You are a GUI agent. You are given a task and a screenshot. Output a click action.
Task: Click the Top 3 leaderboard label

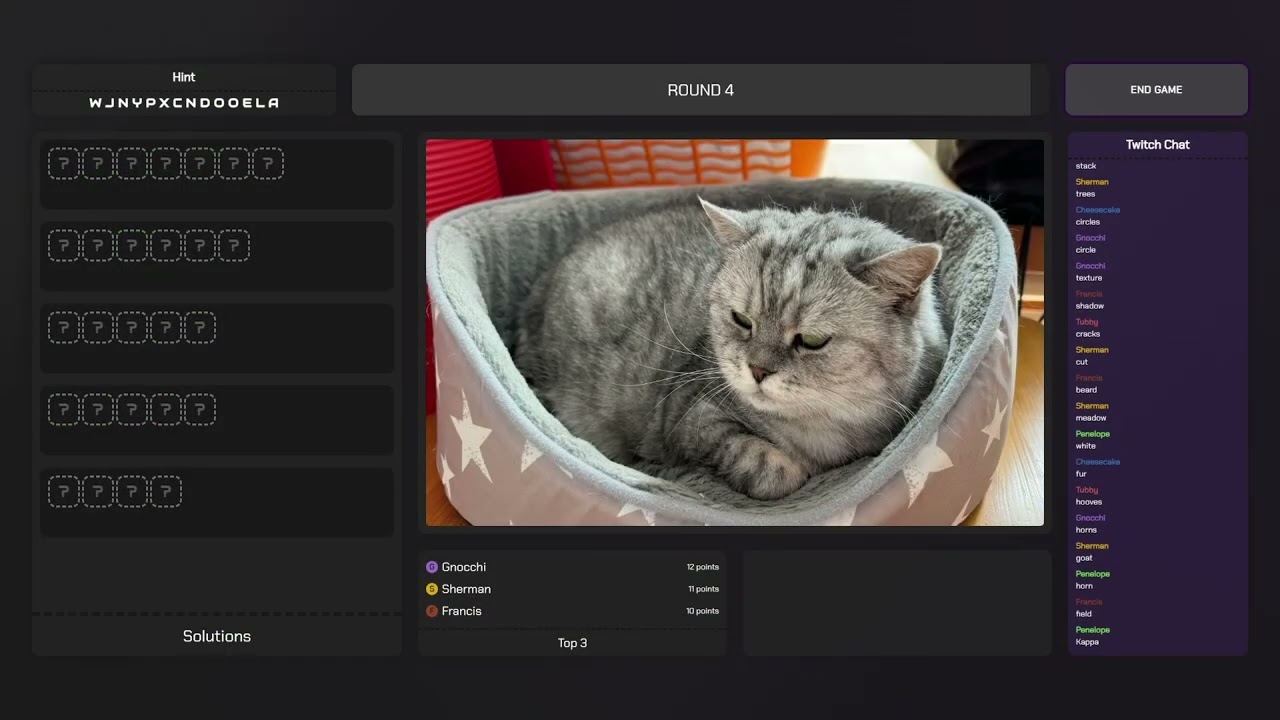pyautogui.click(x=572, y=643)
